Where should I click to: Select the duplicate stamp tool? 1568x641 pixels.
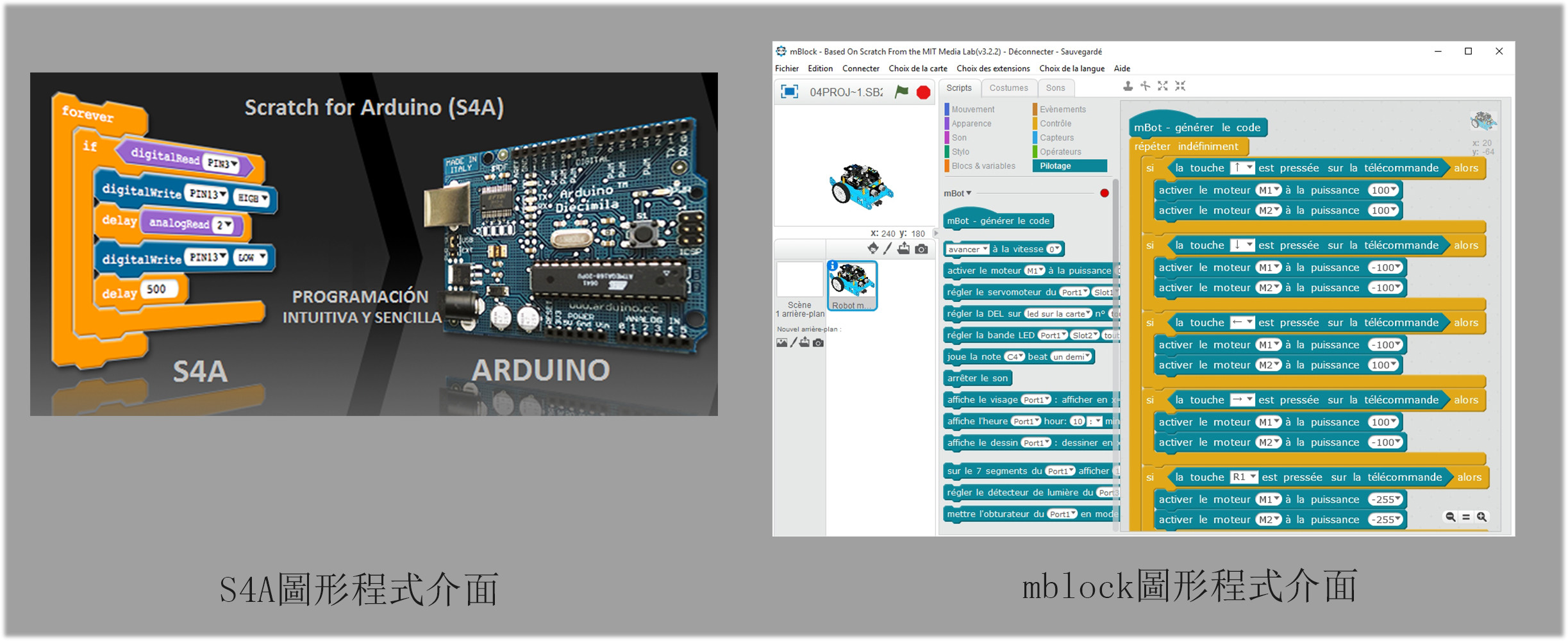coord(1128,86)
